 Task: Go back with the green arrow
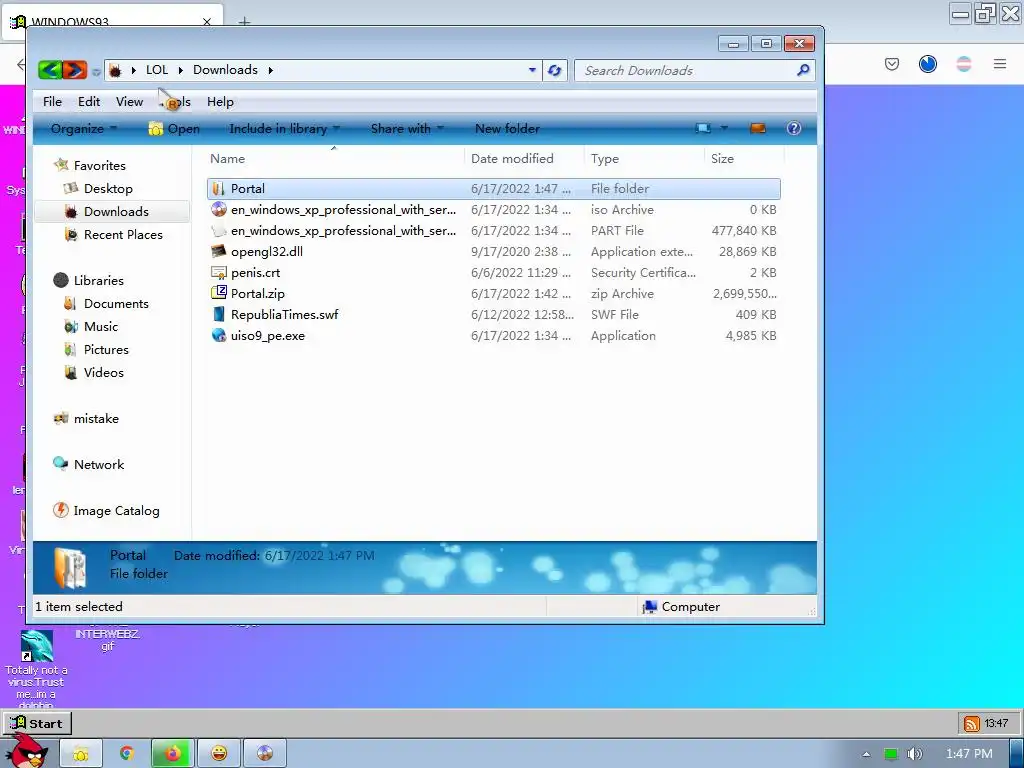(x=50, y=70)
